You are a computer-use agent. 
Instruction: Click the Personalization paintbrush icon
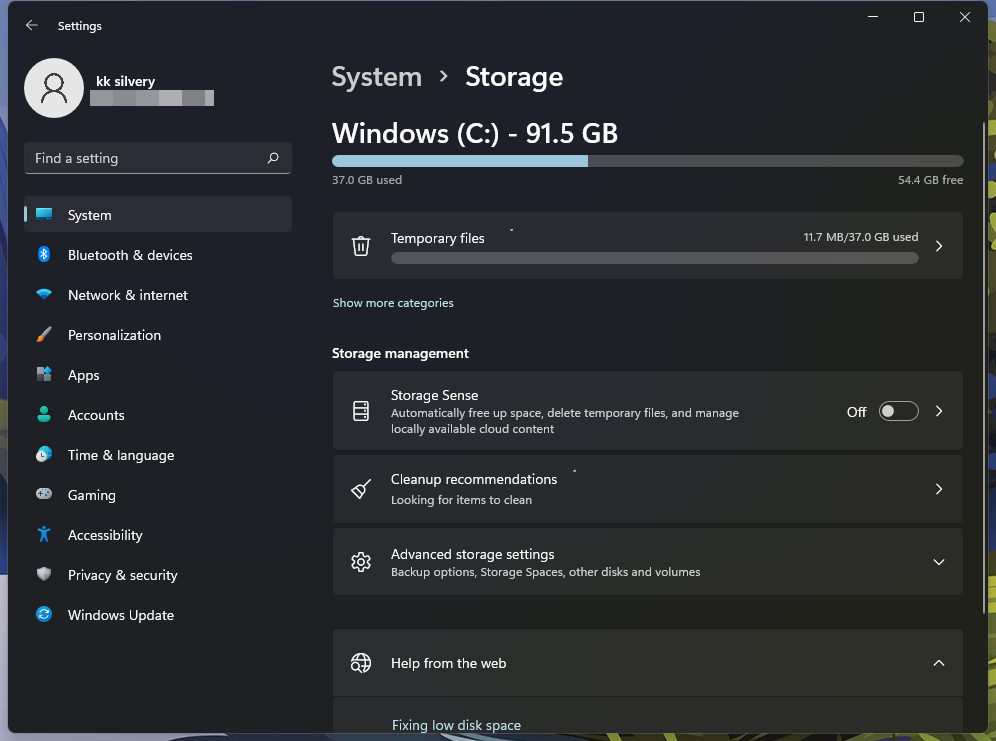pos(44,335)
